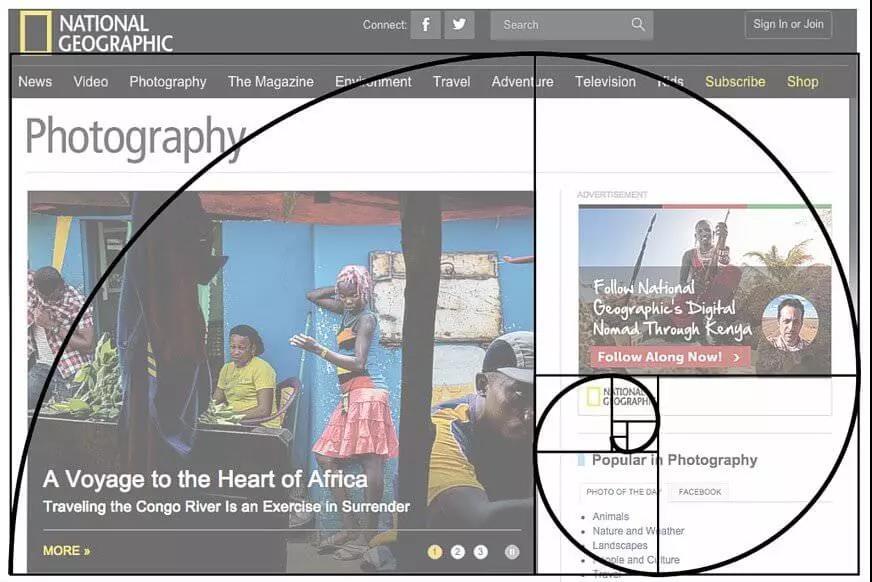Click the National Geographic yellow frame logo
Screen dimensions: 872x582
click(x=36, y=32)
